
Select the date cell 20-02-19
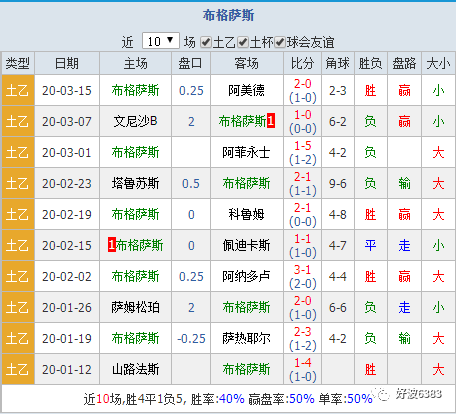pyautogui.click(x=67, y=215)
